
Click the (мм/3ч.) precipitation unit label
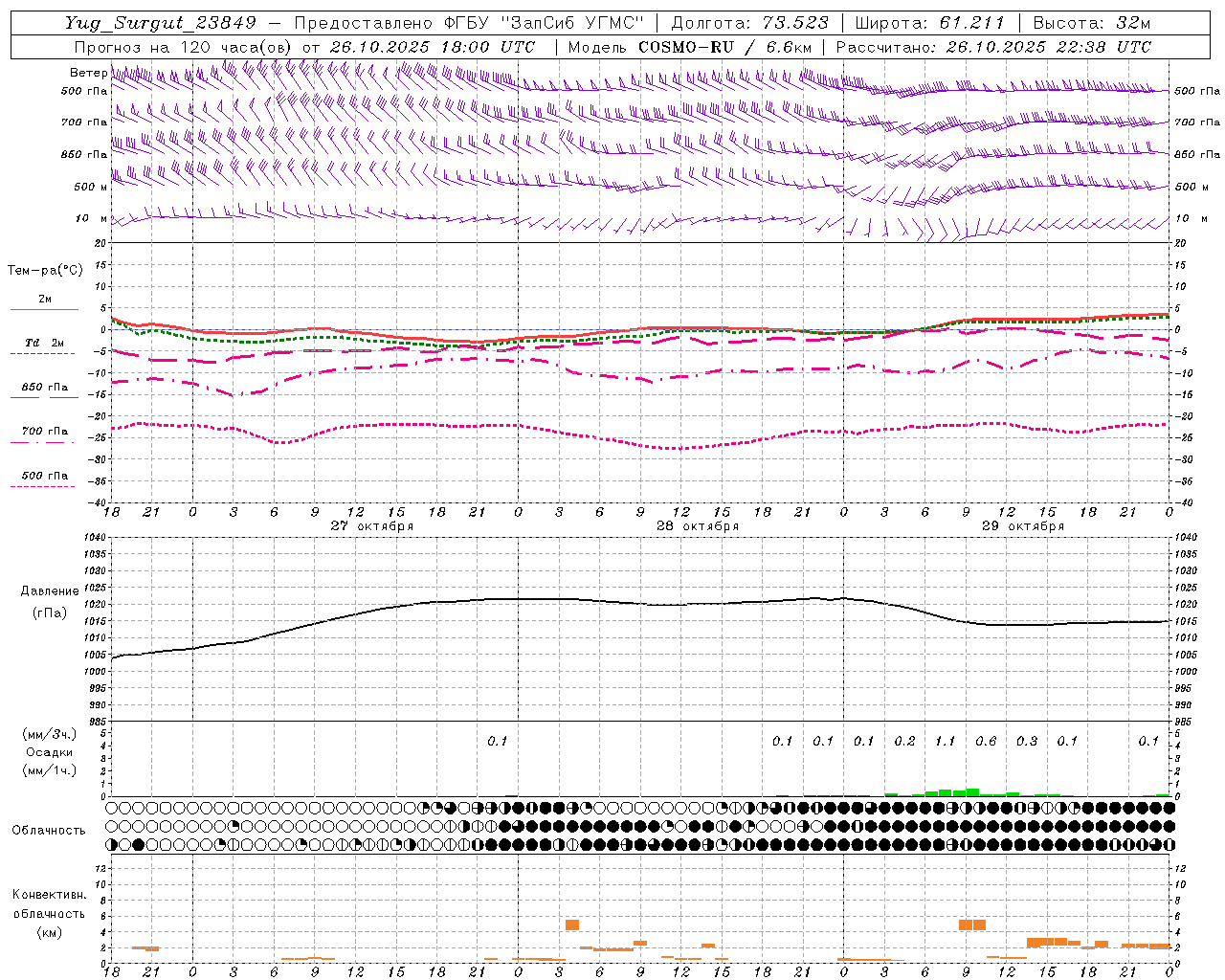[x=50, y=734]
